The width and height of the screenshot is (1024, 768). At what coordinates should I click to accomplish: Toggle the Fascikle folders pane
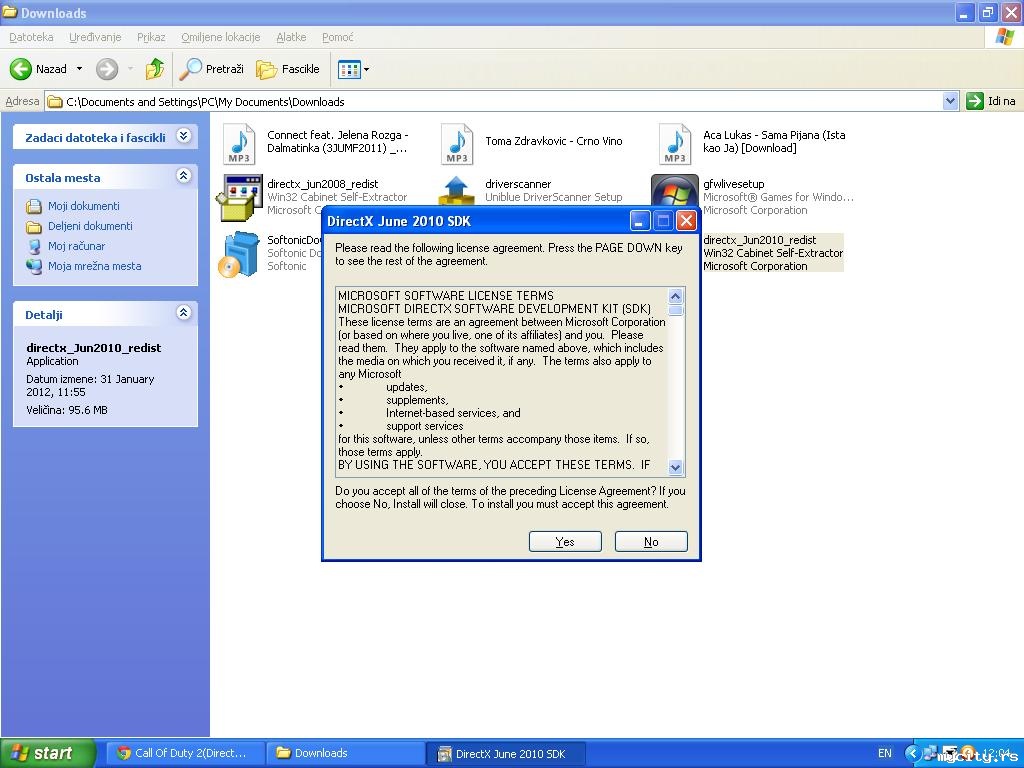[x=288, y=69]
